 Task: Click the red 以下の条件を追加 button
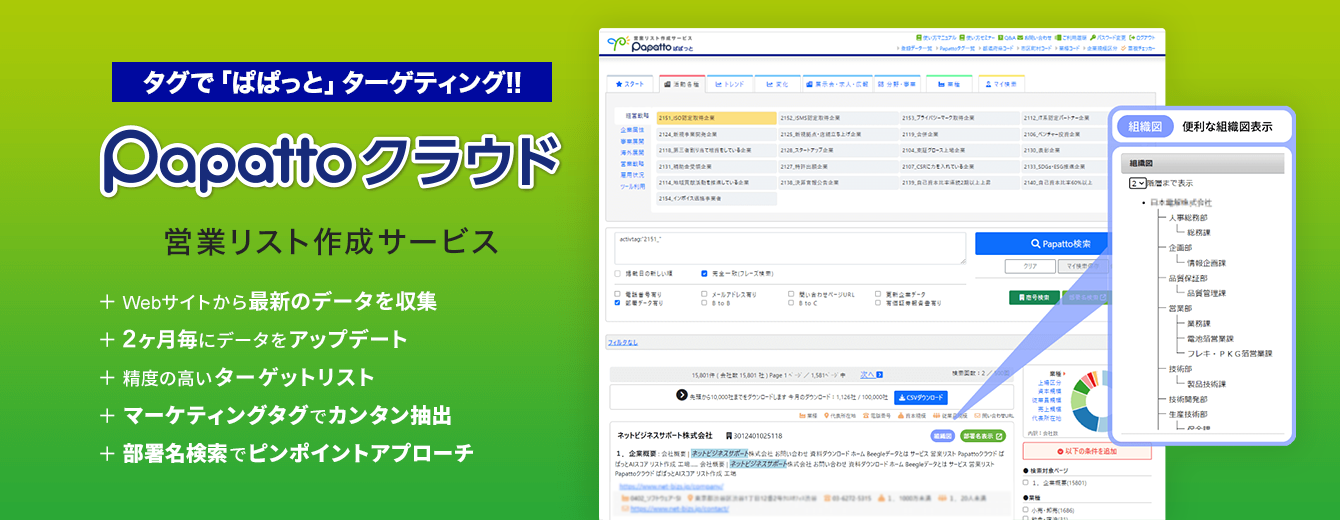pos(1087,451)
